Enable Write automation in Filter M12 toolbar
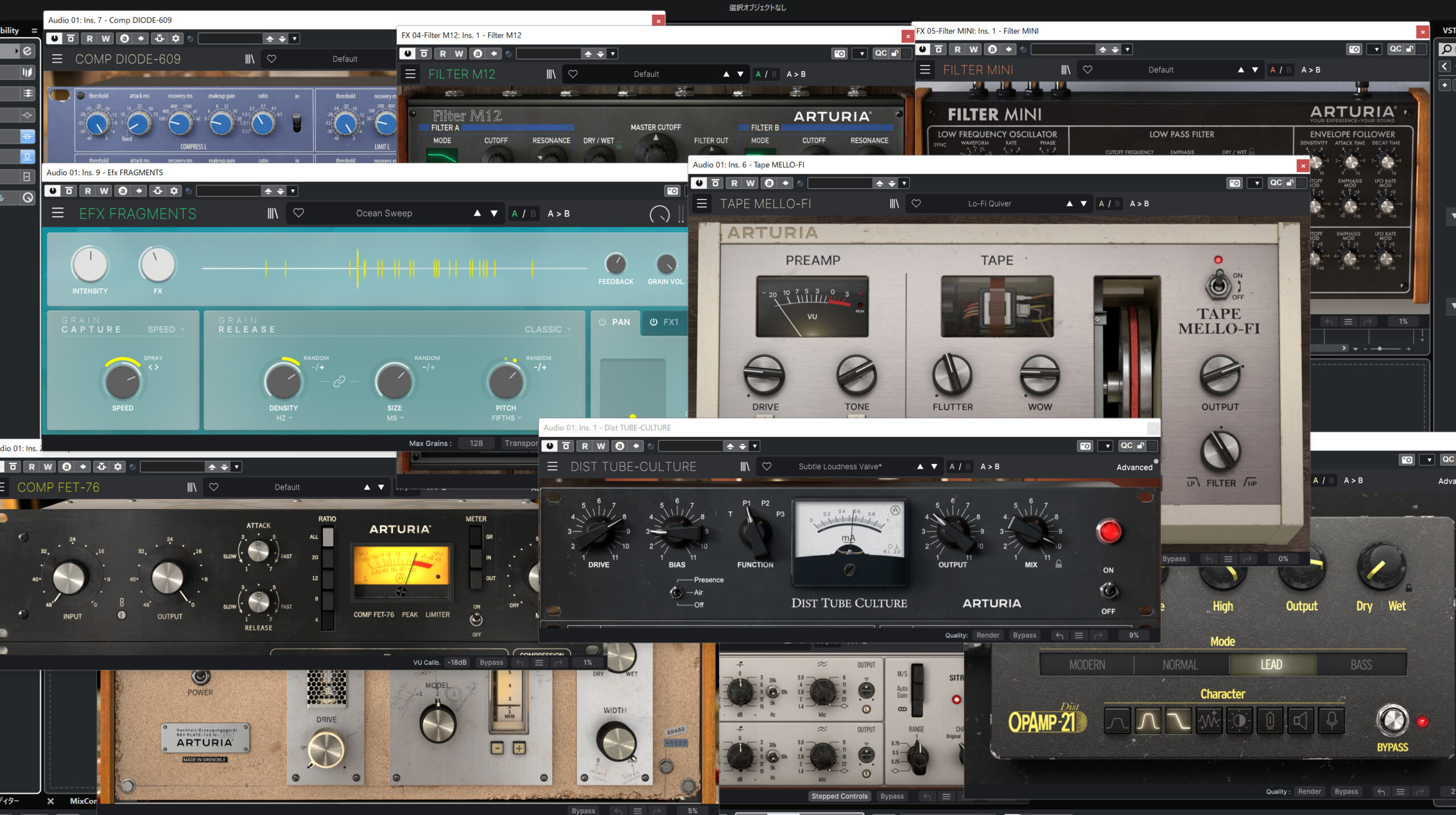 pyautogui.click(x=459, y=53)
